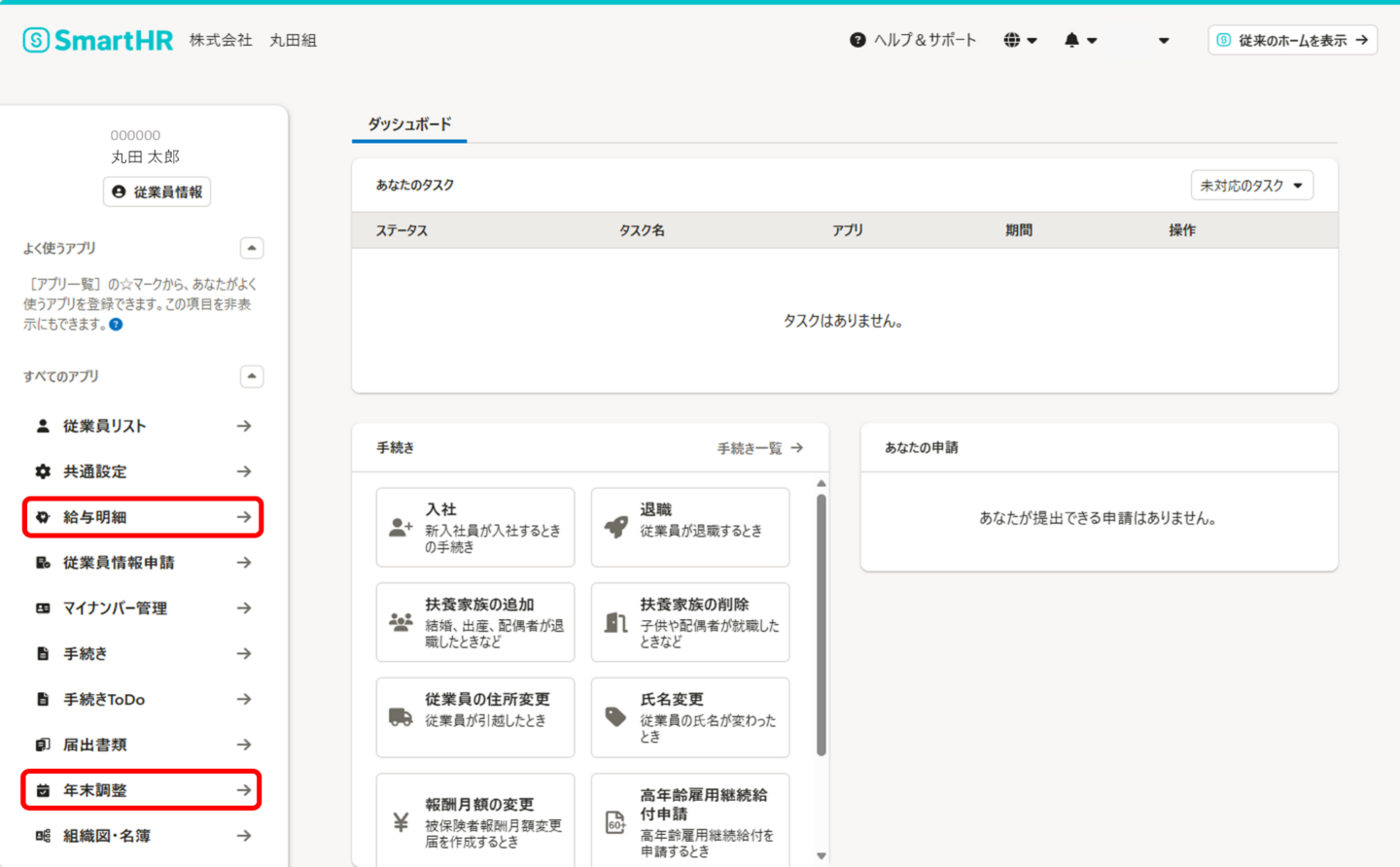Collapse the すべてのアプリ section
1400x867 pixels.
click(x=252, y=376)
